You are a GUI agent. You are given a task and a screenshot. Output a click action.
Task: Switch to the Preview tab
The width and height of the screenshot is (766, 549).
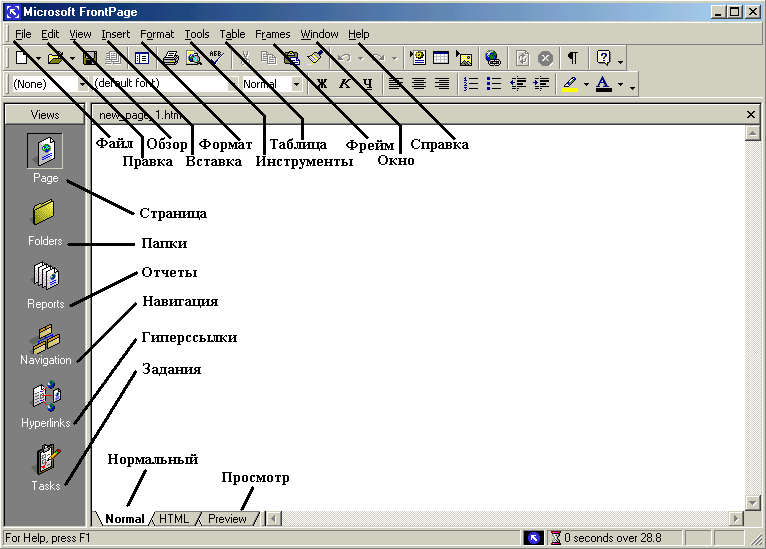click(x=227, y=519)
